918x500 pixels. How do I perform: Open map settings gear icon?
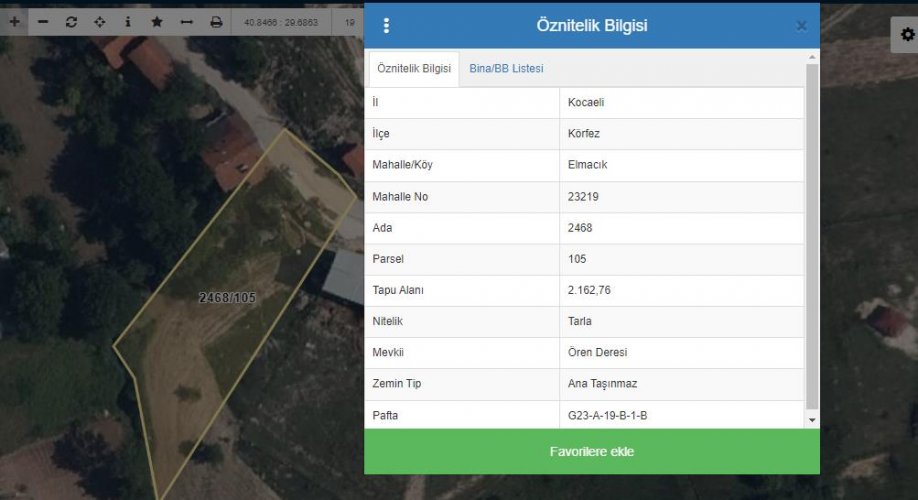[907, 35]
